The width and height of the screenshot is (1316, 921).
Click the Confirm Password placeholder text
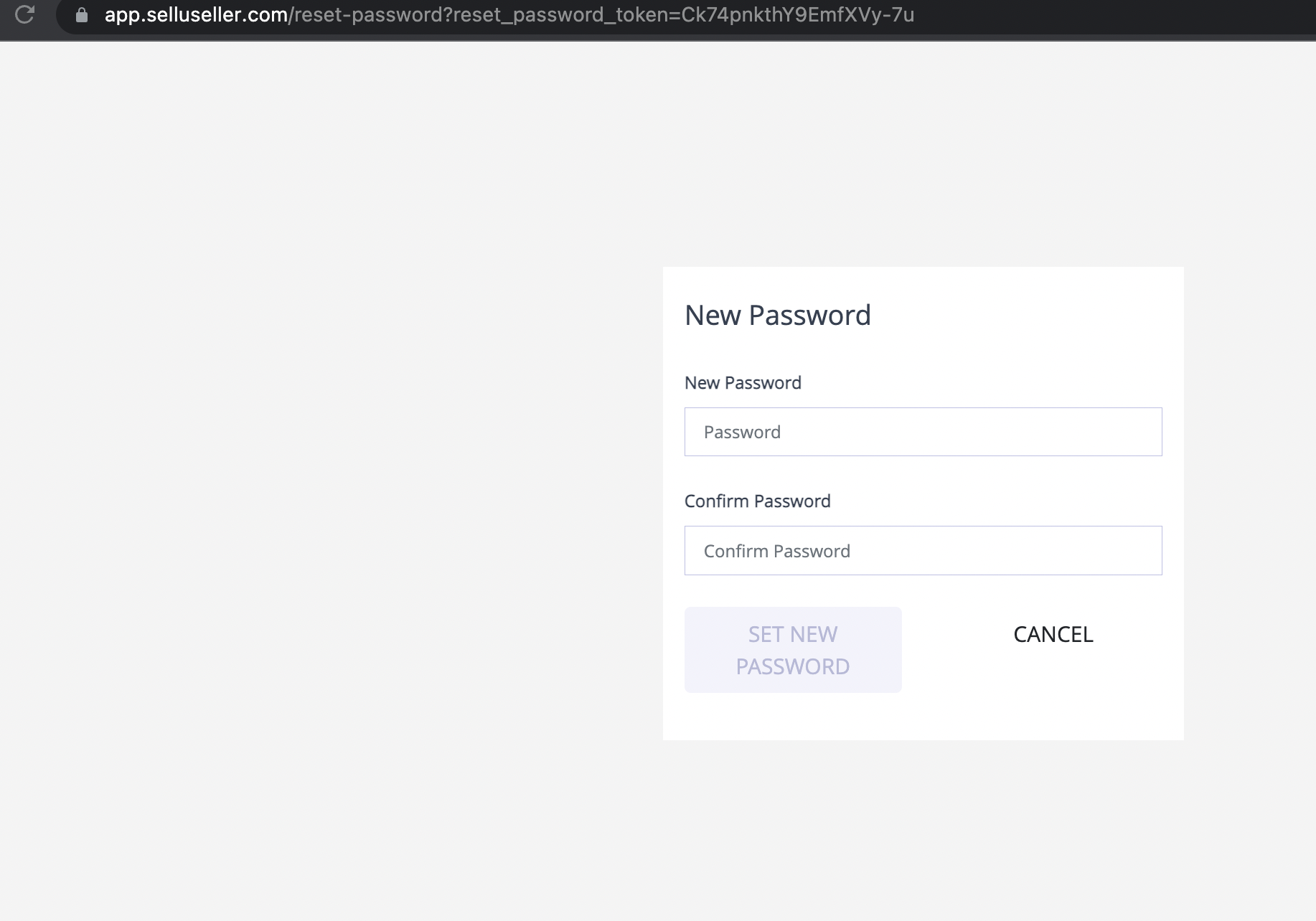tap(776, 551)
